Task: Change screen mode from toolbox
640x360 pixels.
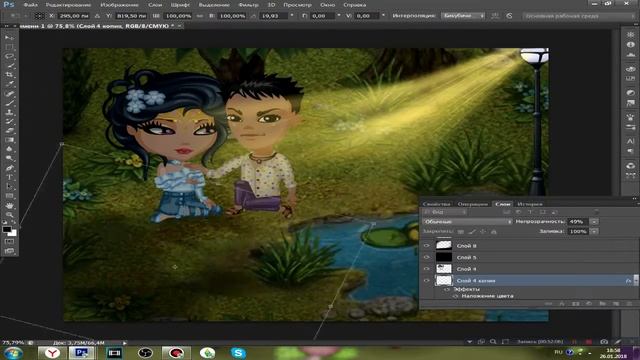Action: (x=9, y=251)
